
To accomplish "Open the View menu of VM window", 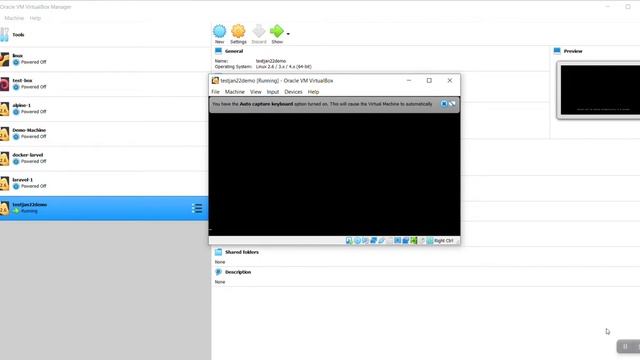I will [x=256, y=92].
